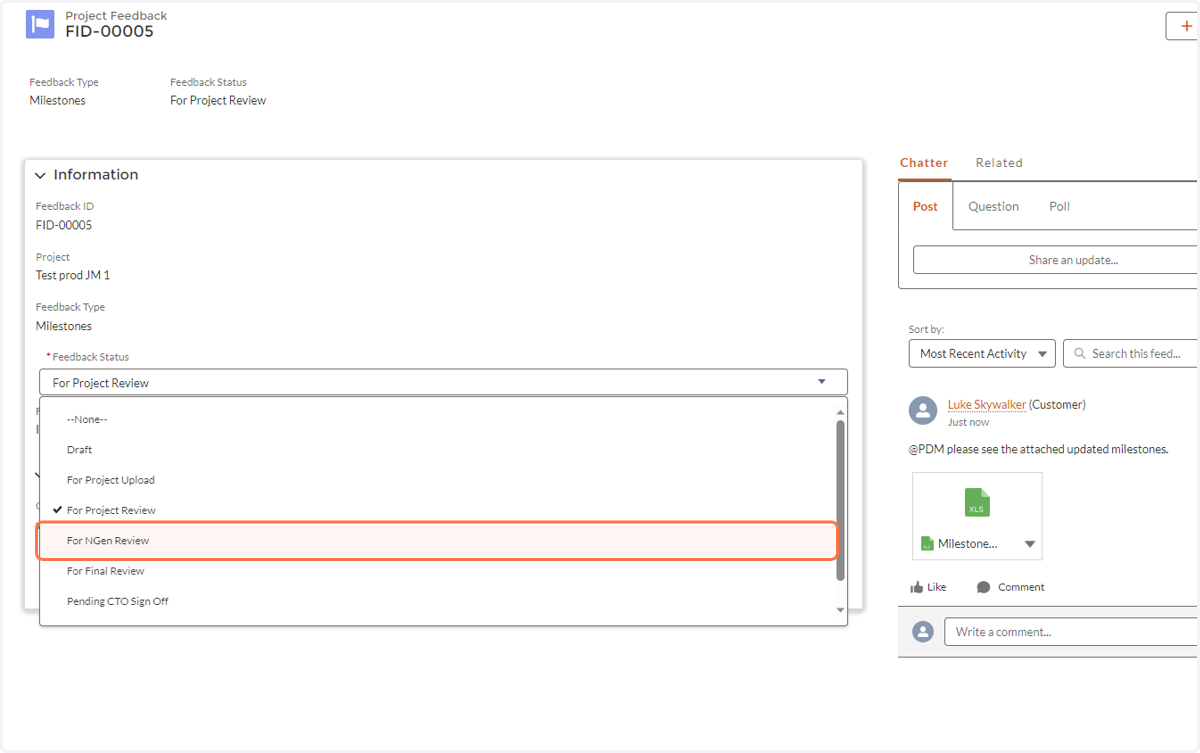This screenshot has height=753, width=1200.
Task: Click Comment on the post
Action: [1010, 587]
